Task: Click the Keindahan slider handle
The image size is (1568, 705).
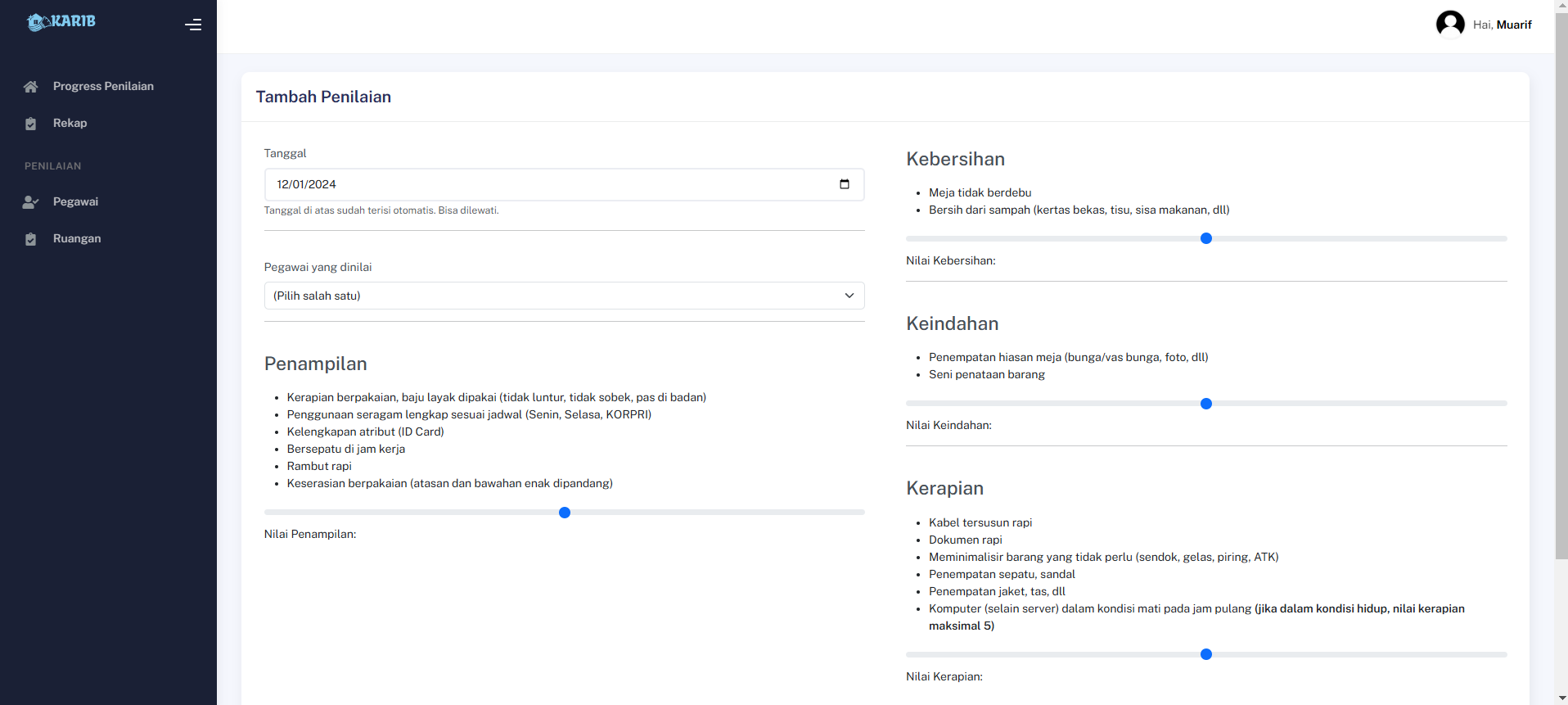Action: coord(1206,404)
